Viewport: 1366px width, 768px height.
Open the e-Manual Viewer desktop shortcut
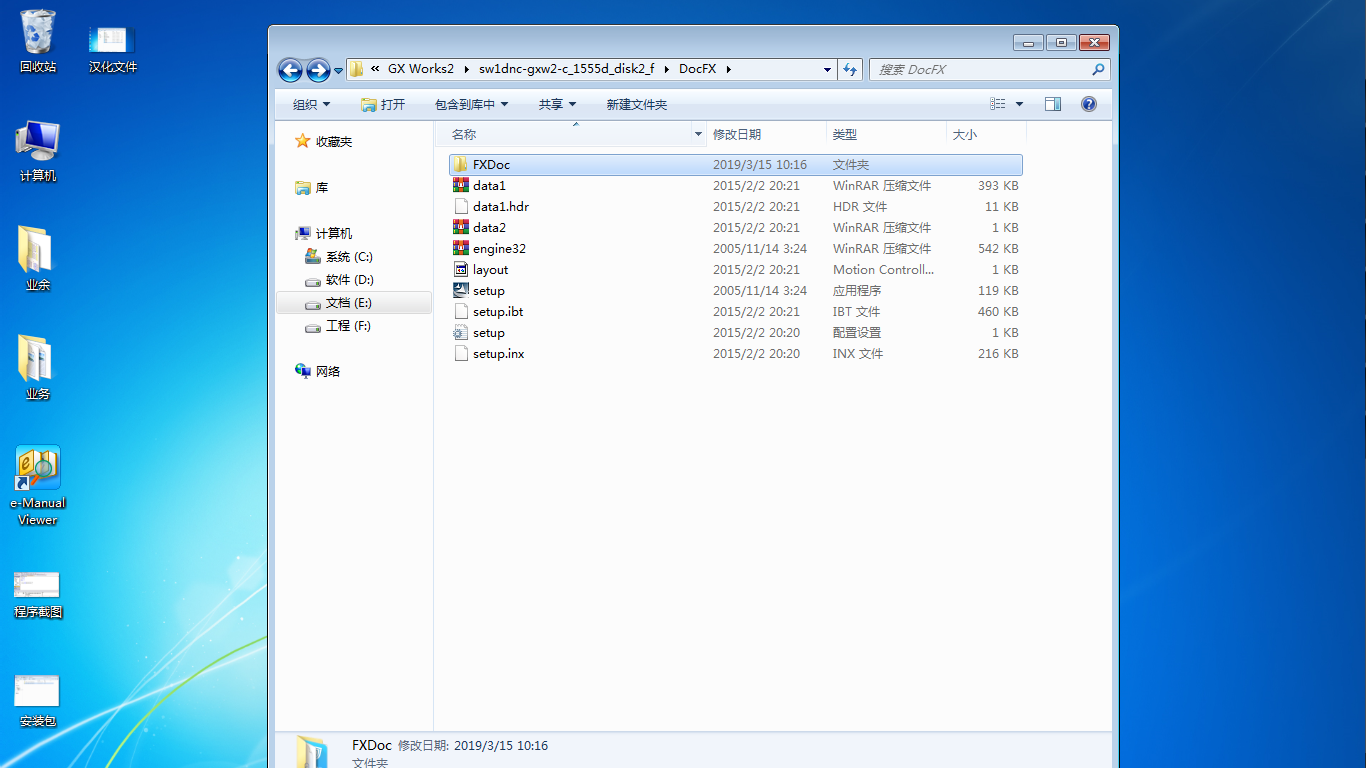(38, 468)
